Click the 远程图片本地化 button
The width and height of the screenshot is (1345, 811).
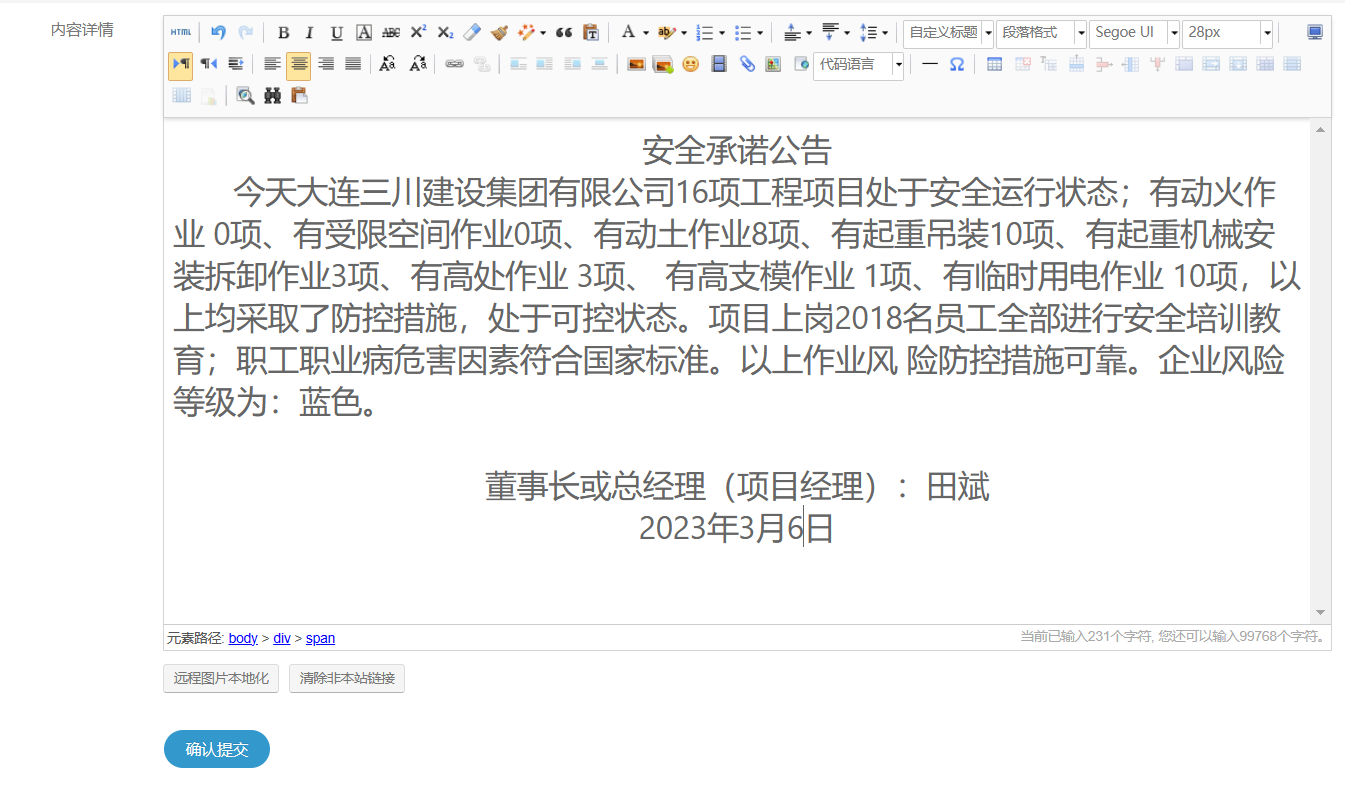(x=221, y=678)
